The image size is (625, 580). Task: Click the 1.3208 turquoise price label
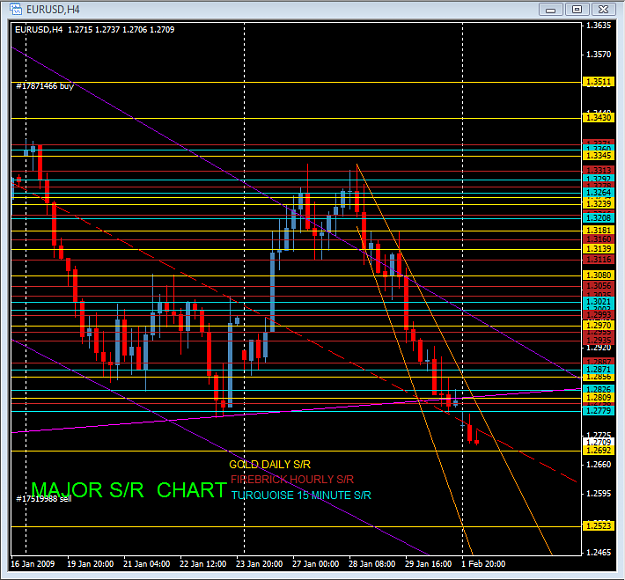point(598,218)
